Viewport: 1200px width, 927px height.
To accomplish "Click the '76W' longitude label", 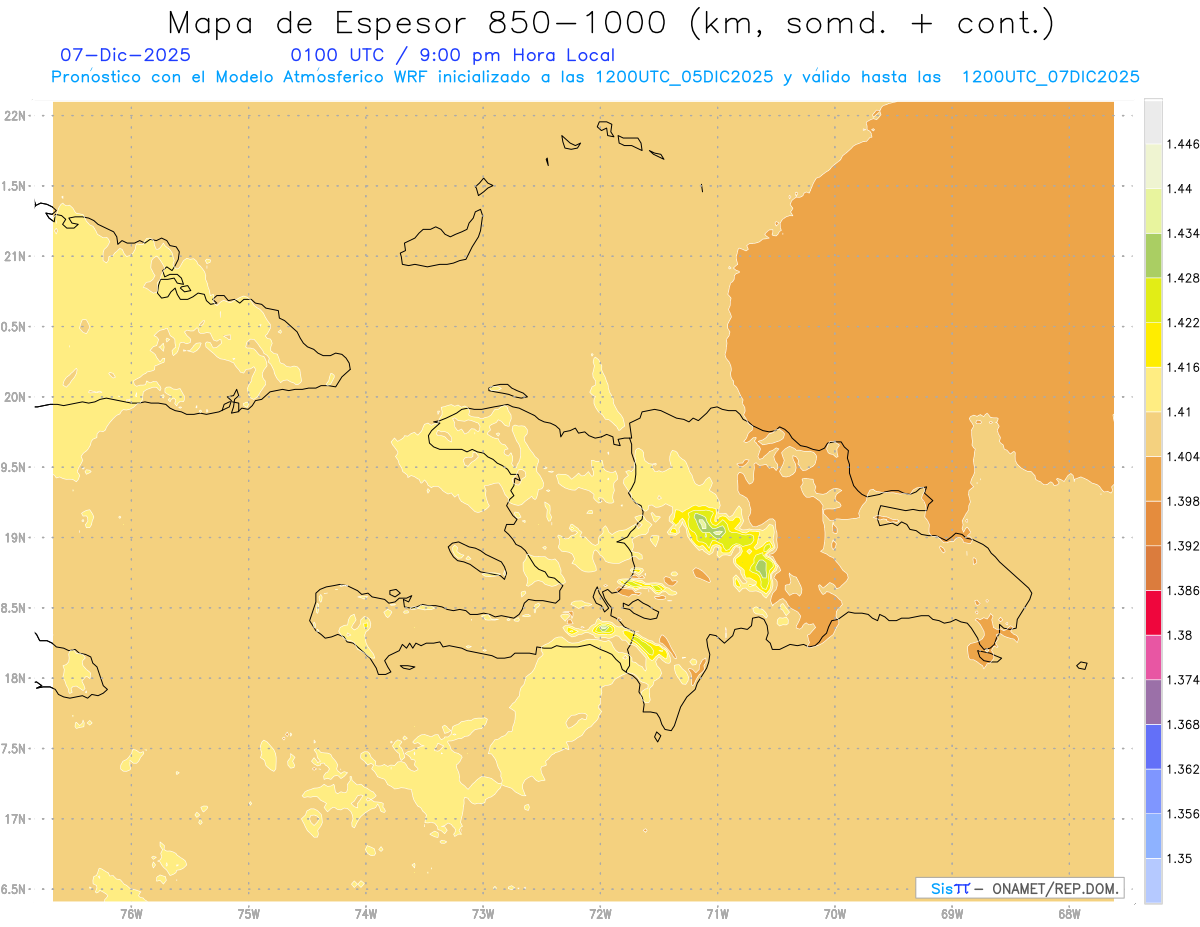I will (131, 913).
